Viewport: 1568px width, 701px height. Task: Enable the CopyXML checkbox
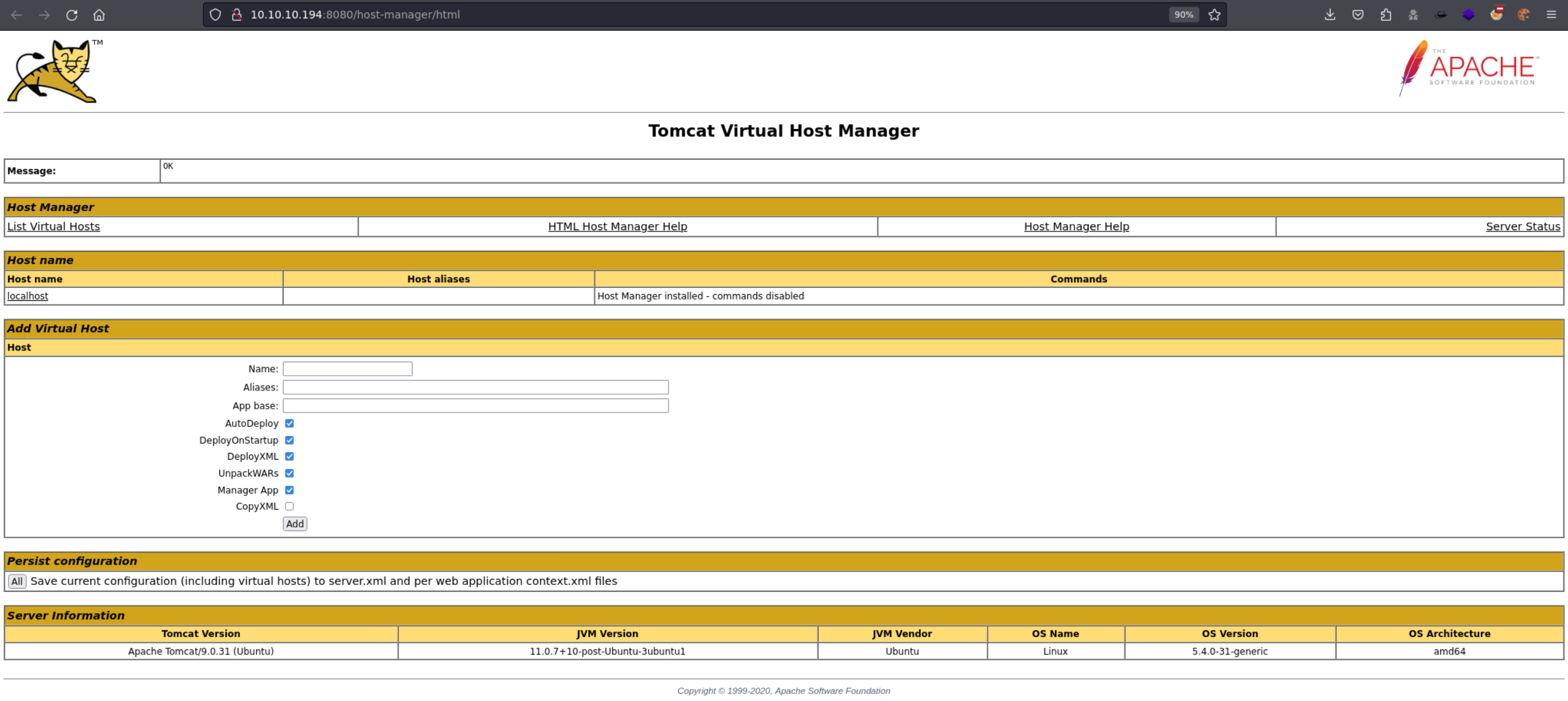289,506
